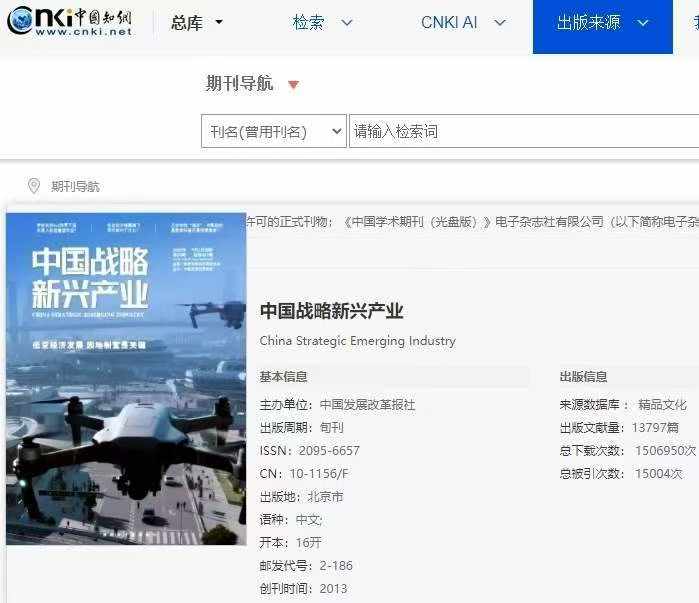Click the 总库 menu label
Image resolution: width=699 pixels, height=603 pixels.
pyautogui.click(x=187, y=22)
